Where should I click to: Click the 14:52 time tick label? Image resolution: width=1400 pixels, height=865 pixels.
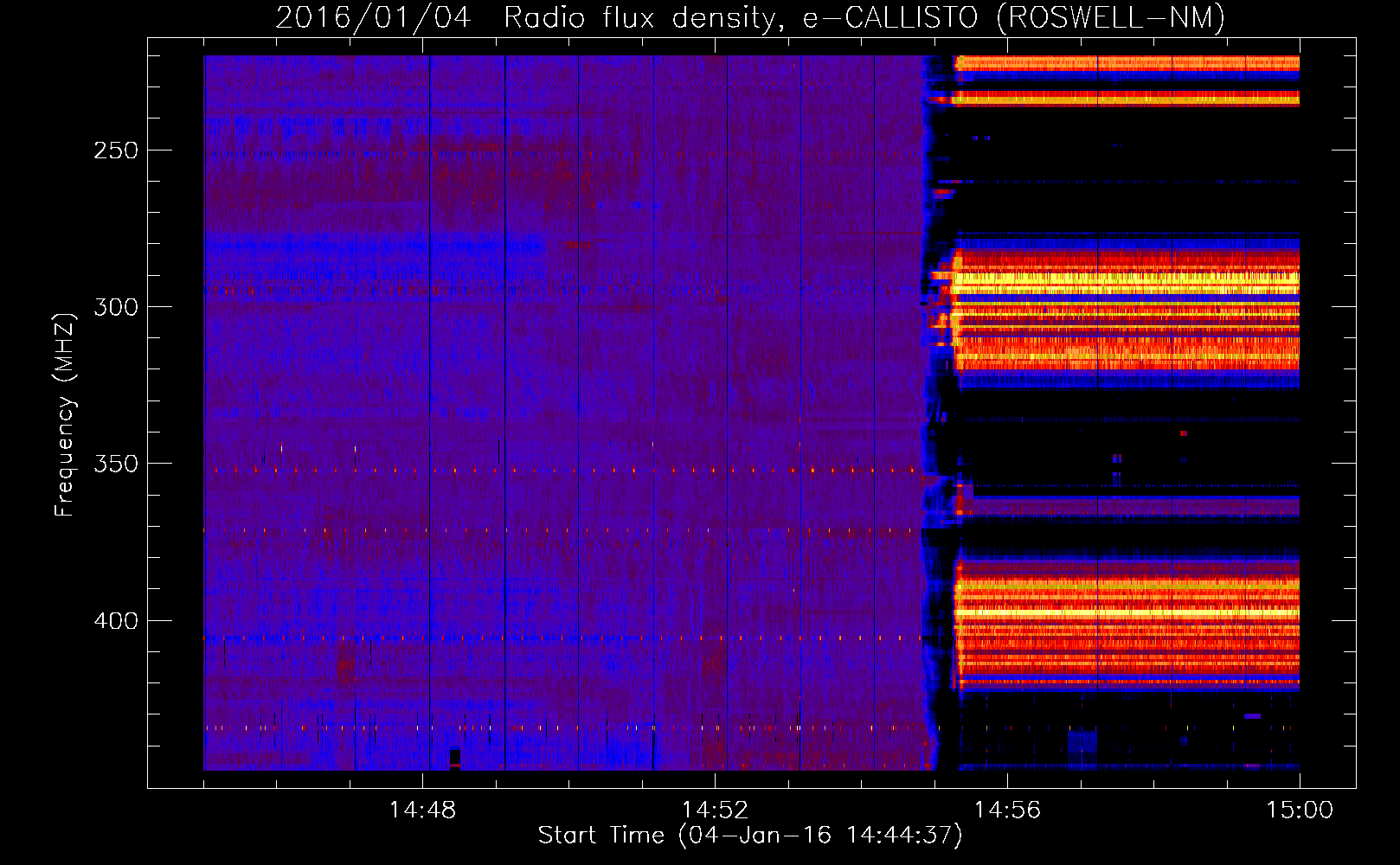pos(715,811)
